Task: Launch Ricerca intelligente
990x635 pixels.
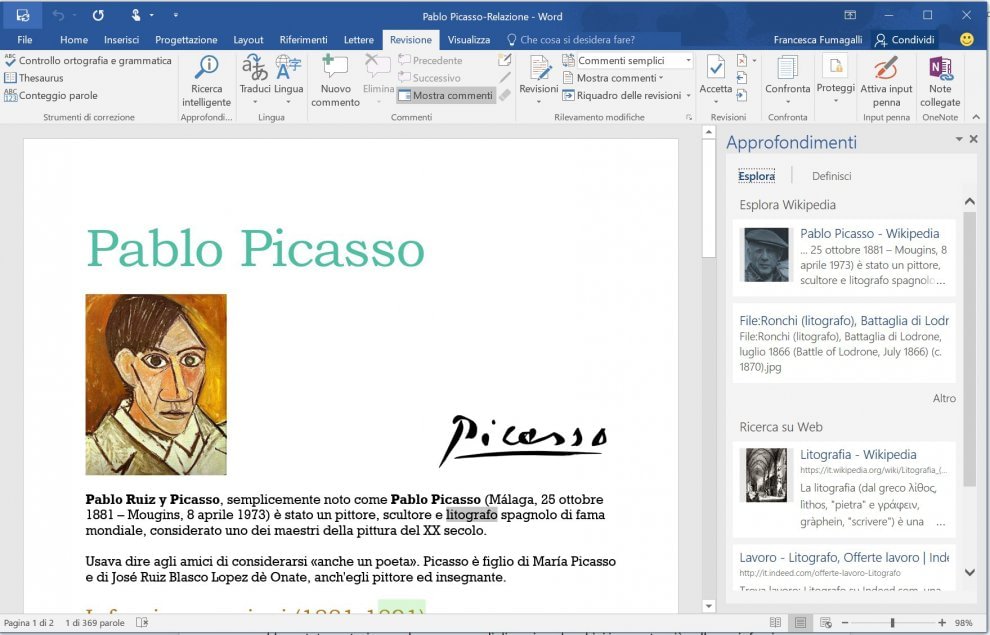Action: coord(206,81)
